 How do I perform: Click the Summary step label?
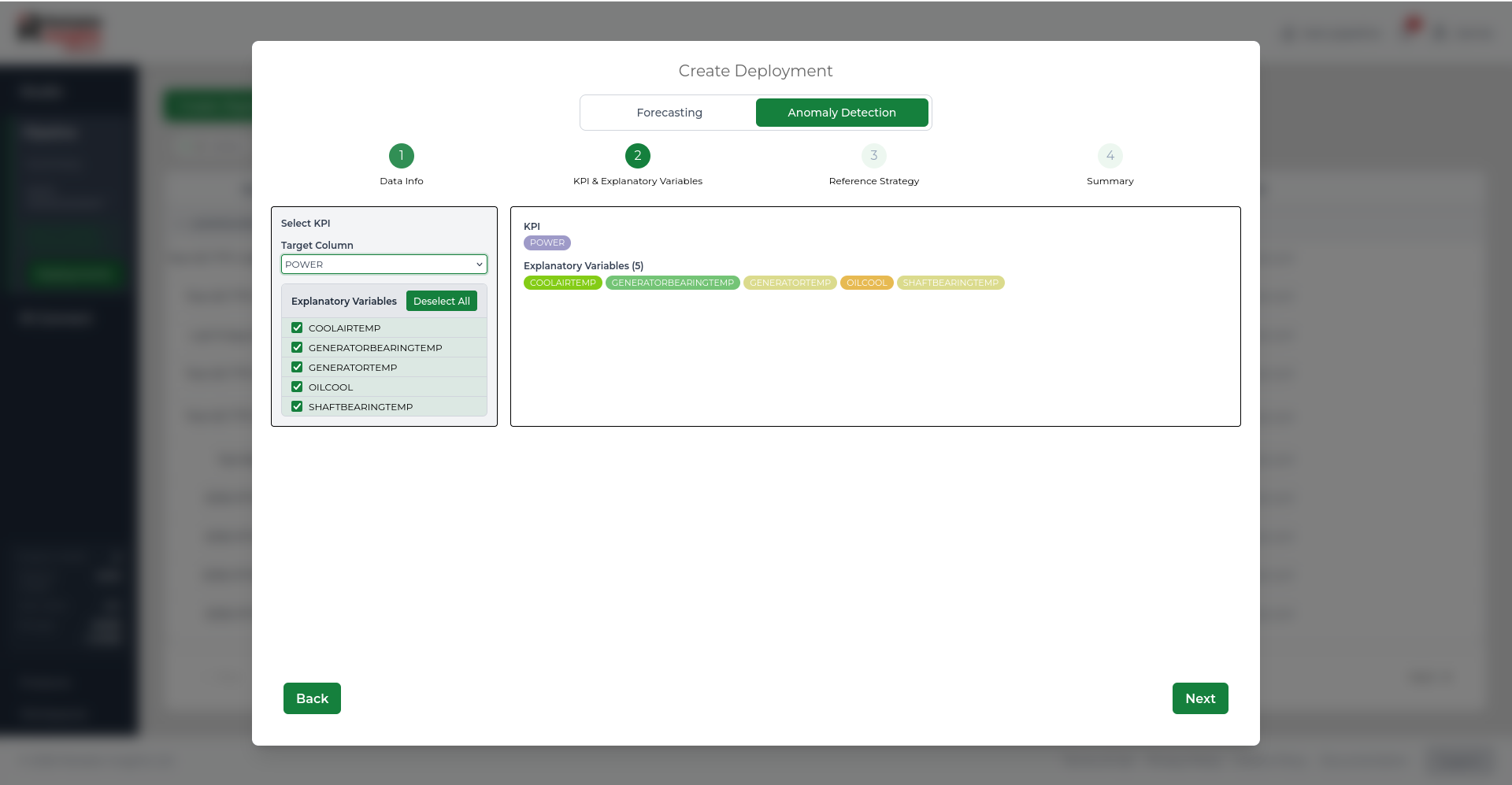coord(1110,181)
